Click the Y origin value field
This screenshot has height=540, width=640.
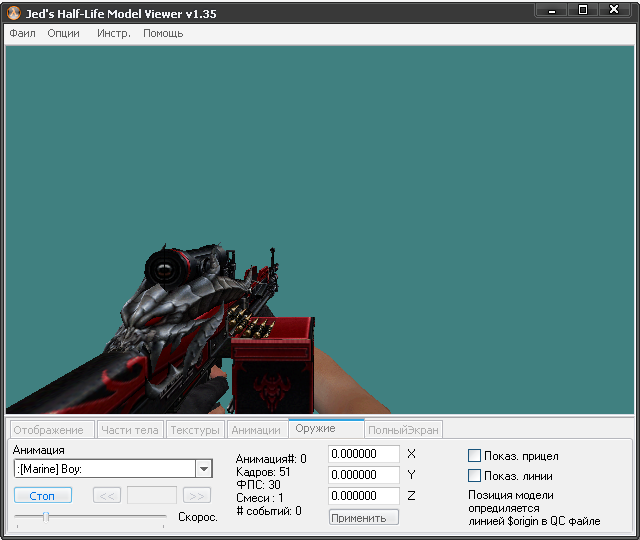tap(364, 475)
